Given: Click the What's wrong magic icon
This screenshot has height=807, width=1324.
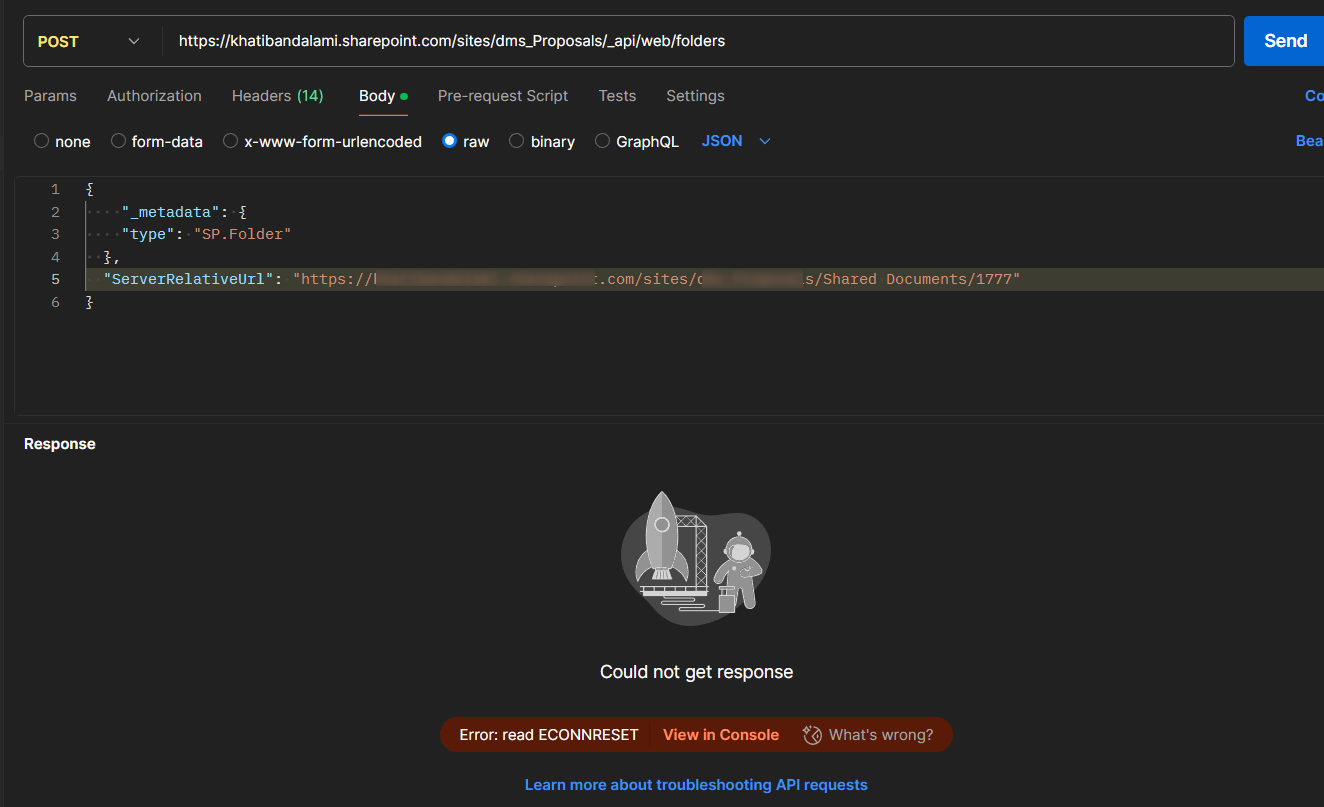Looking at the screenshot, I should click(x=811, y=735).
